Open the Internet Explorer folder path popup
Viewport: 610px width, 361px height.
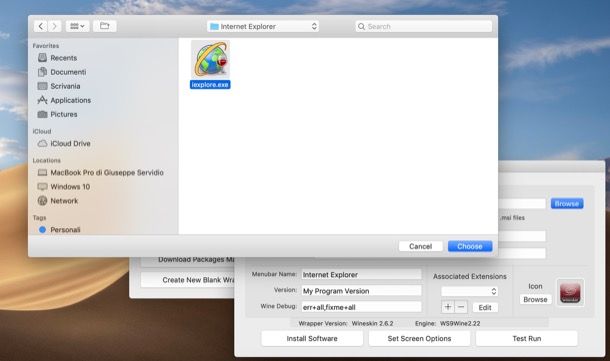(x=263, y=26)
